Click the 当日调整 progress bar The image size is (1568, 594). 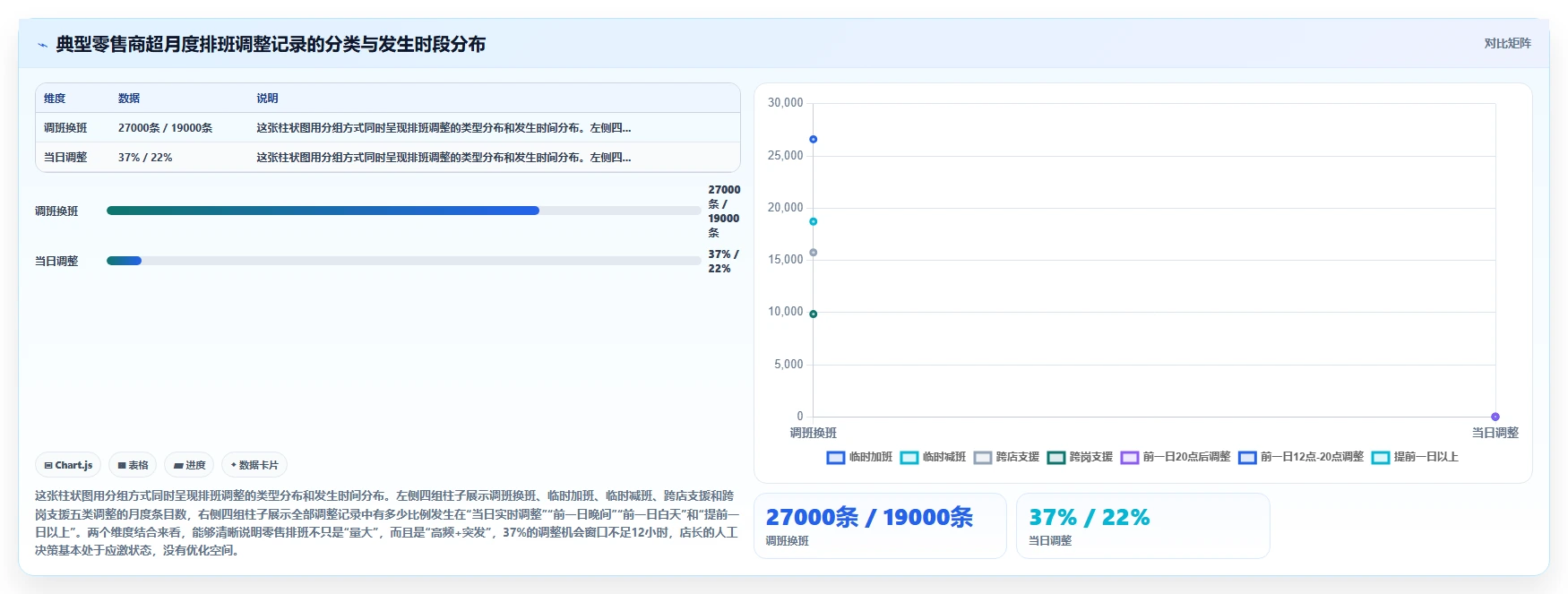[x=403, y=261]
